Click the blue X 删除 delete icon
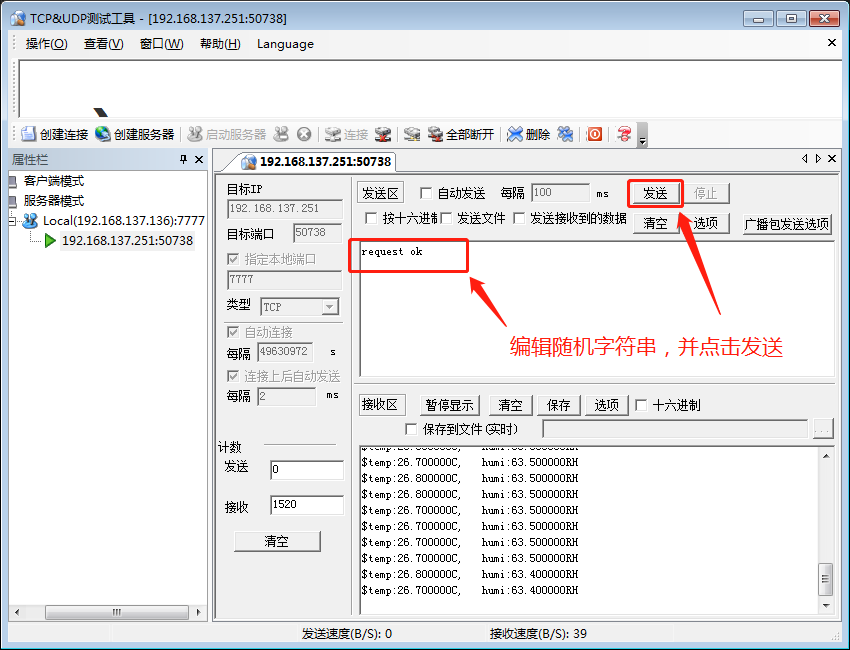Viewport: 850px width, 650px height. pyautogui.click(x=514, y=133)
